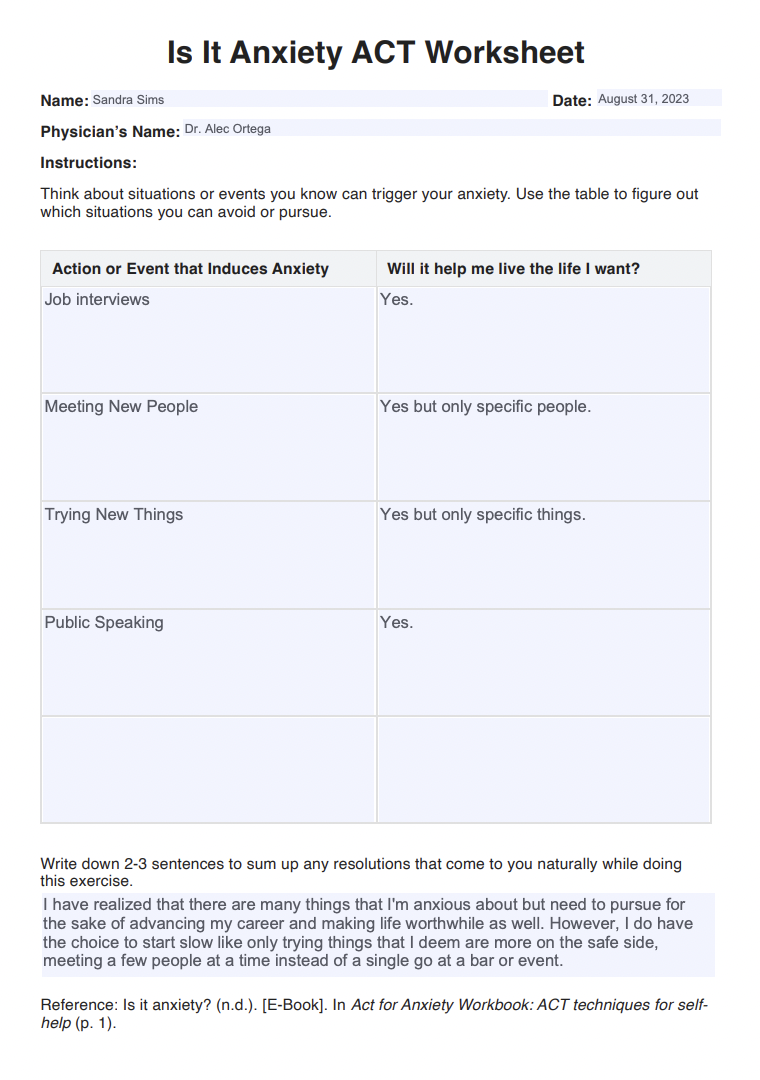Click the 'Public Speaking' table cell

208,662
